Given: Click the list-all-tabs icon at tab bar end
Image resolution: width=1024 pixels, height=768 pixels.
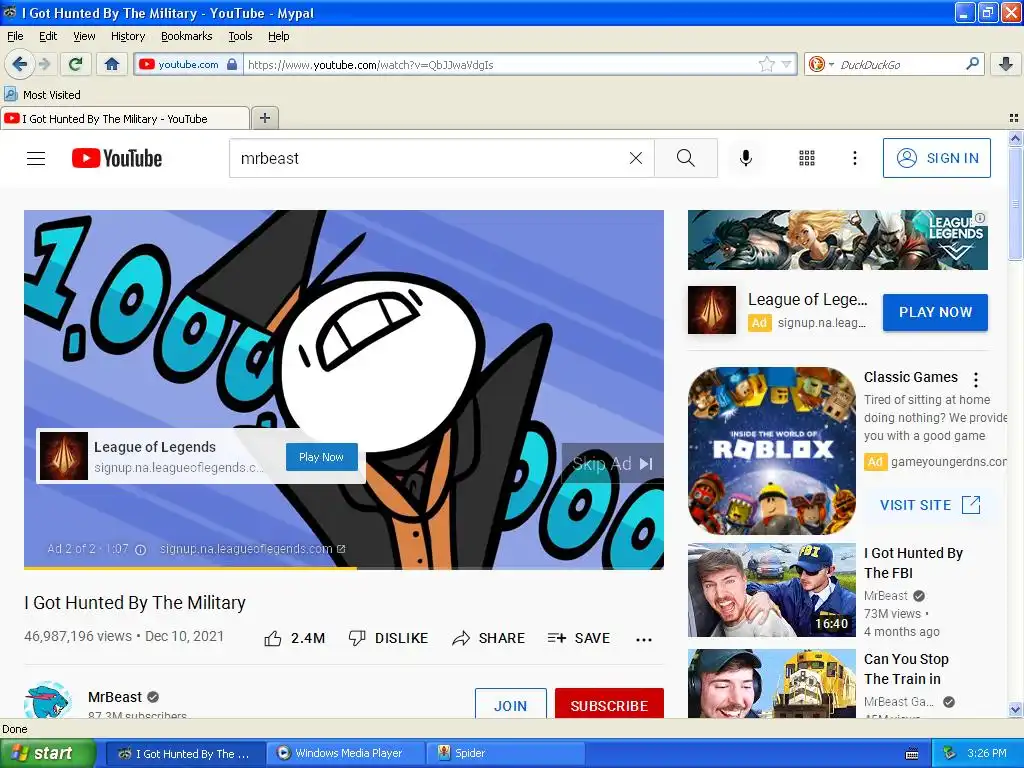Looking at the screenshot, I should click(1014, 118).
